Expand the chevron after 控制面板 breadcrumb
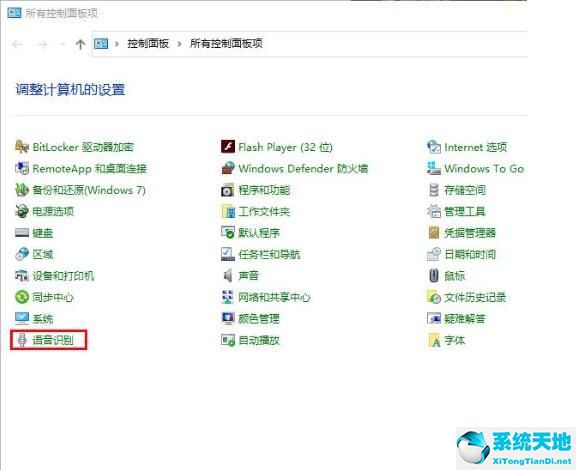This screenshot has height=470, width=576. coord(179,44)
